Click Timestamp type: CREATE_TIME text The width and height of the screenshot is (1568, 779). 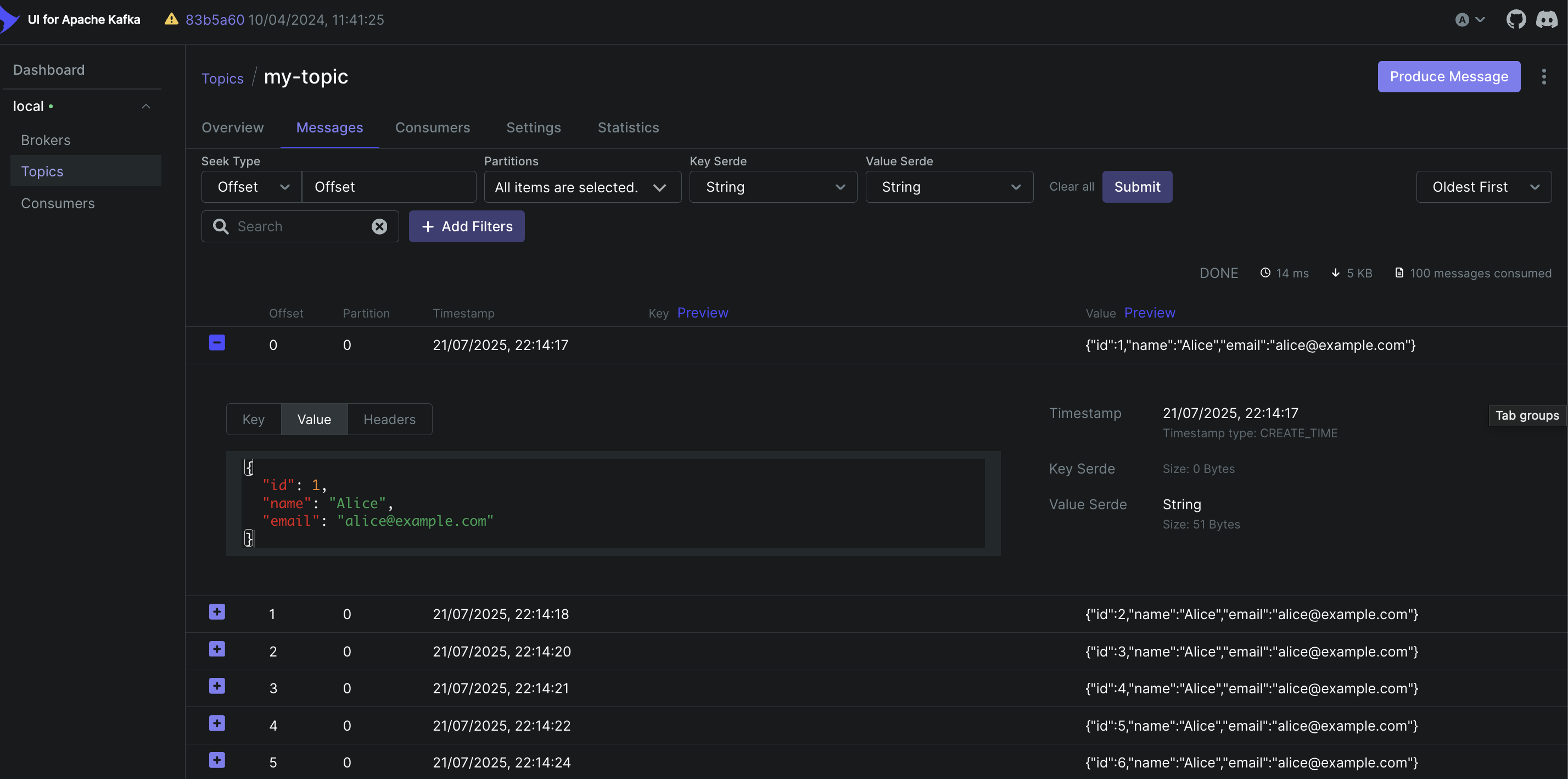pos(1250,433)
